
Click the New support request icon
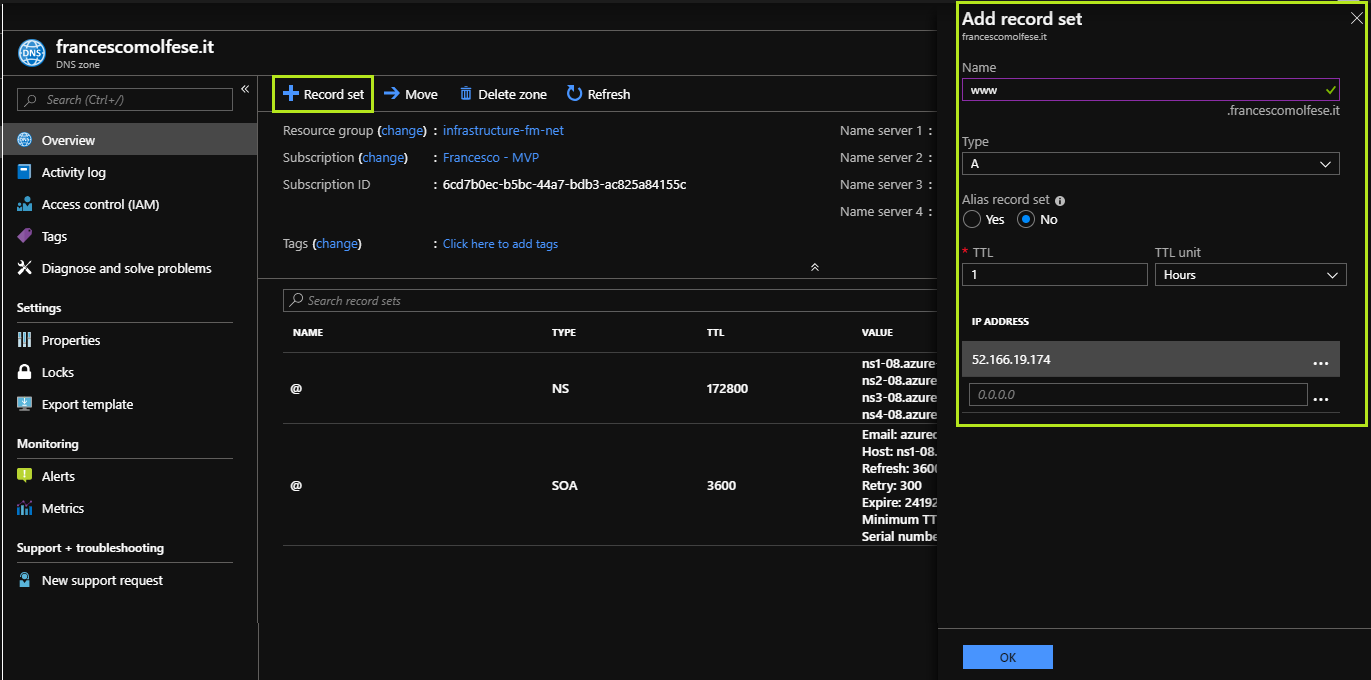[x=25, y=580]
